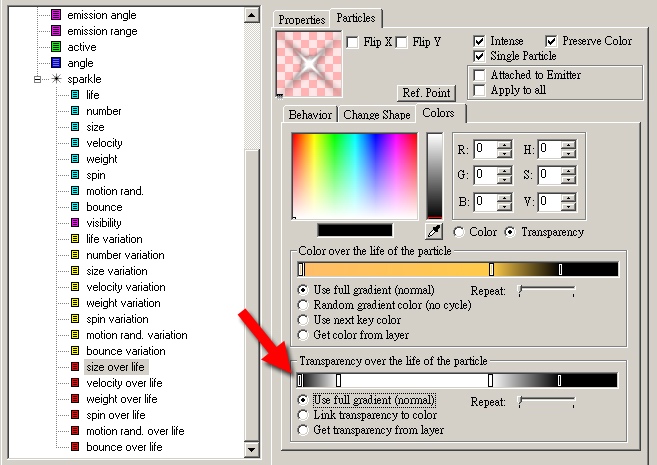Click the teal icon beside velocity

[75, 143]
